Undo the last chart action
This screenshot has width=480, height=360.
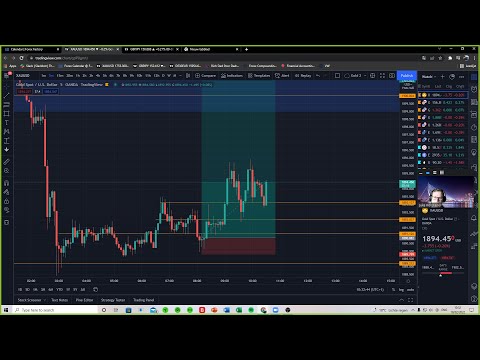click(318, 76)
